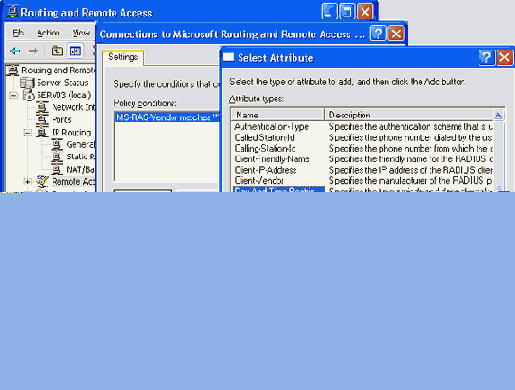Image resolution: width=515 pixels, height=390 pixels.
Task: Close the Connections properties dialog
Action: tap(396, 34)
